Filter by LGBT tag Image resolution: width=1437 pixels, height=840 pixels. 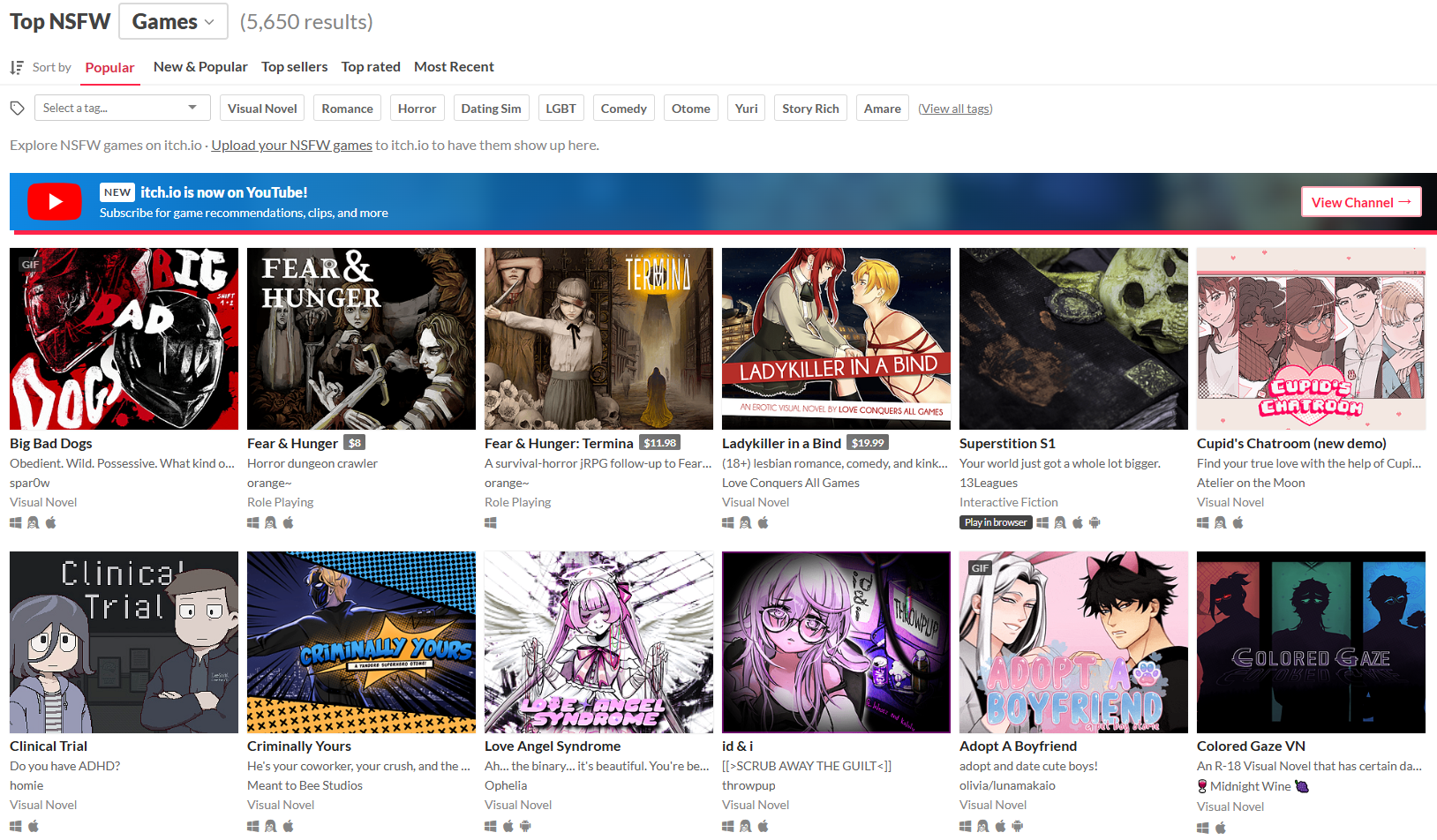(561, 109)
